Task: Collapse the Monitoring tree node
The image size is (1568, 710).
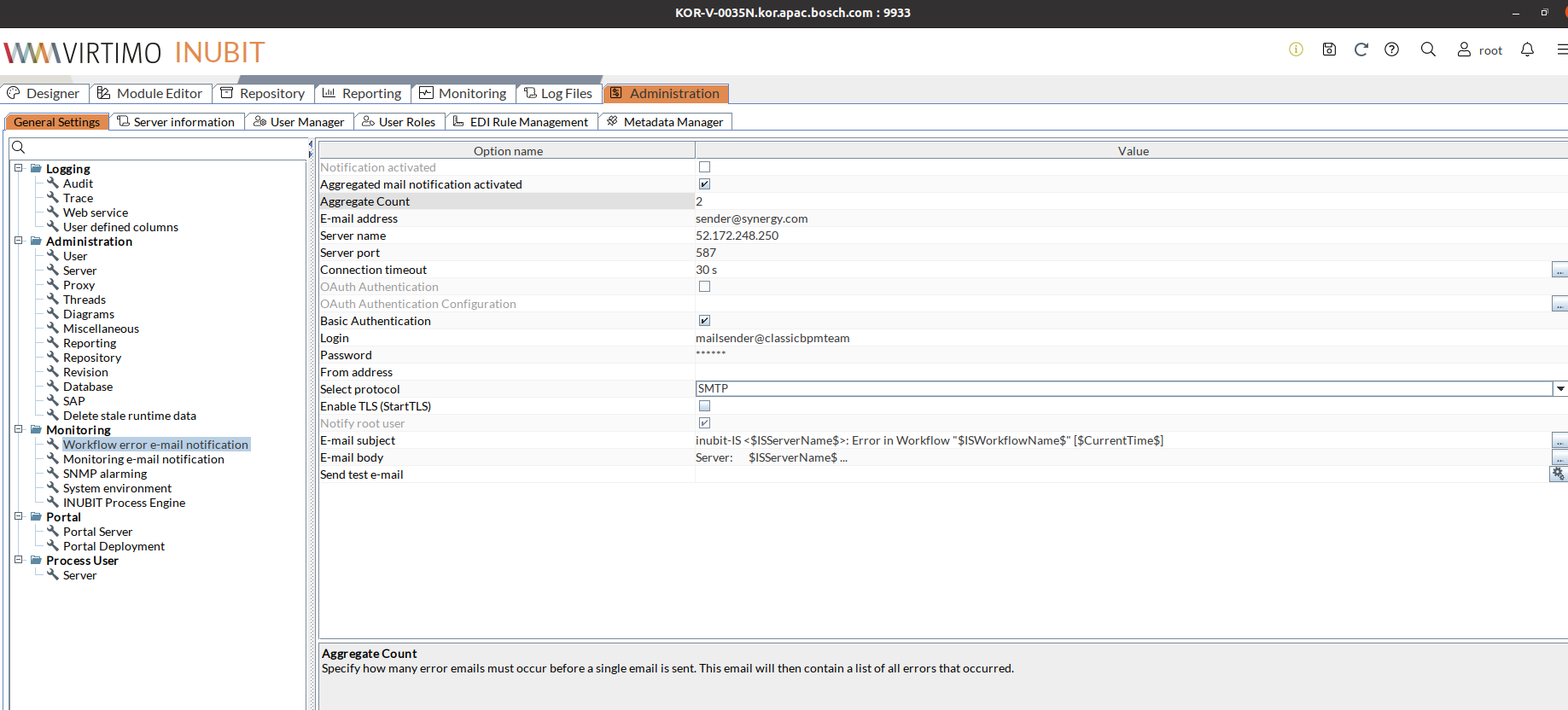Action: (x=18, y=429)
